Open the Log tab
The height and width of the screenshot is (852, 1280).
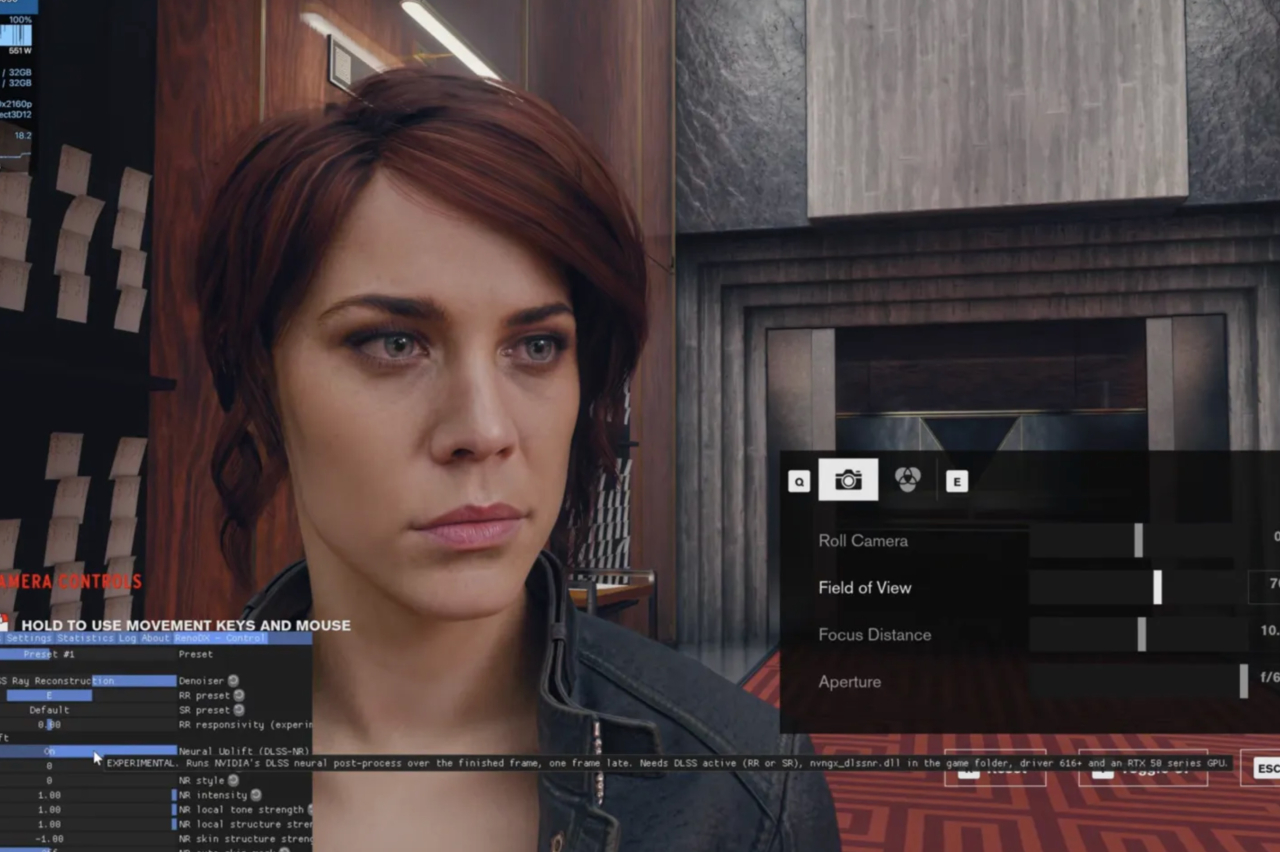(128, 638)
